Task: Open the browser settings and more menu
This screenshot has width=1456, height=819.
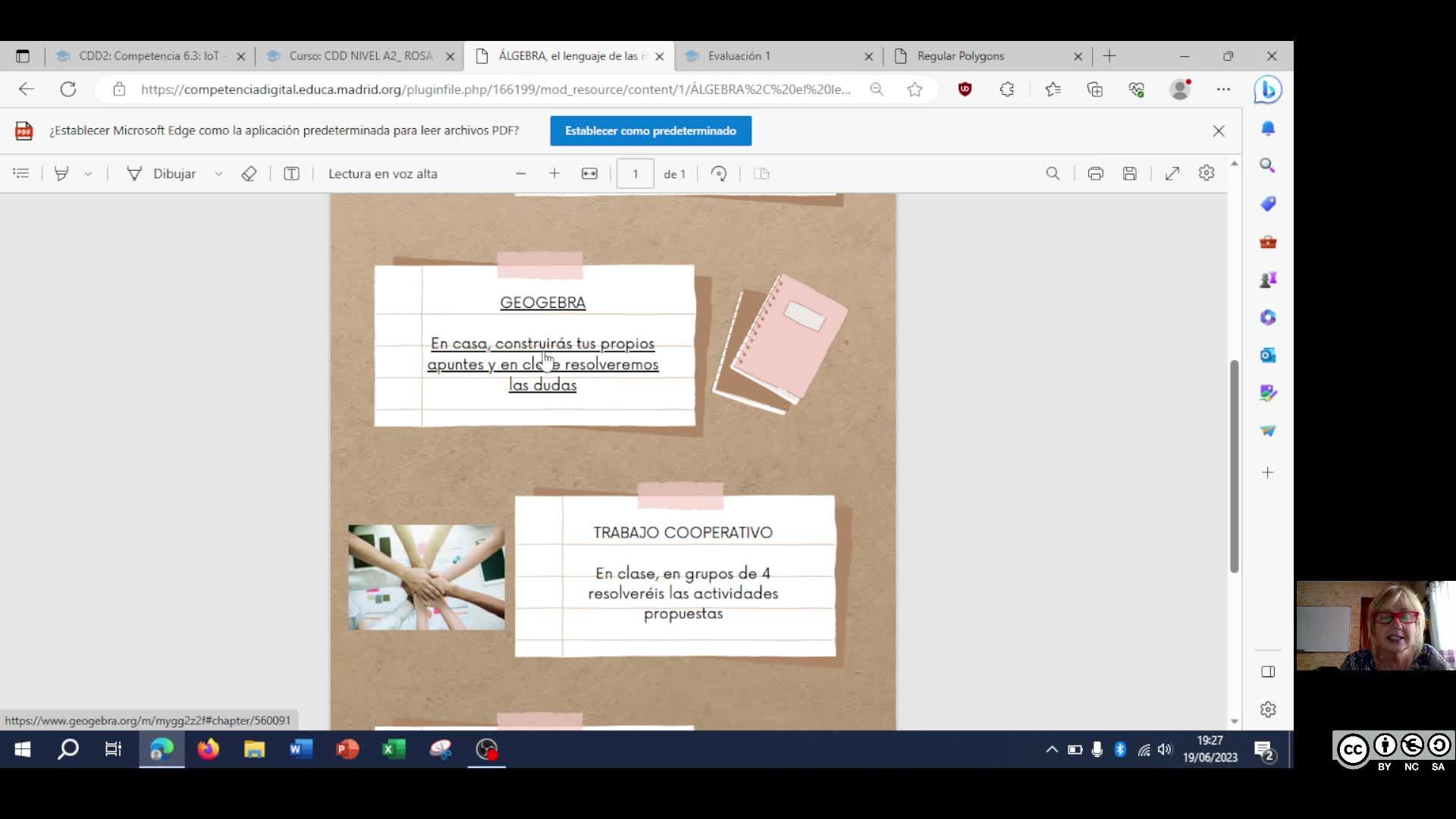Action: point(1223,89)
